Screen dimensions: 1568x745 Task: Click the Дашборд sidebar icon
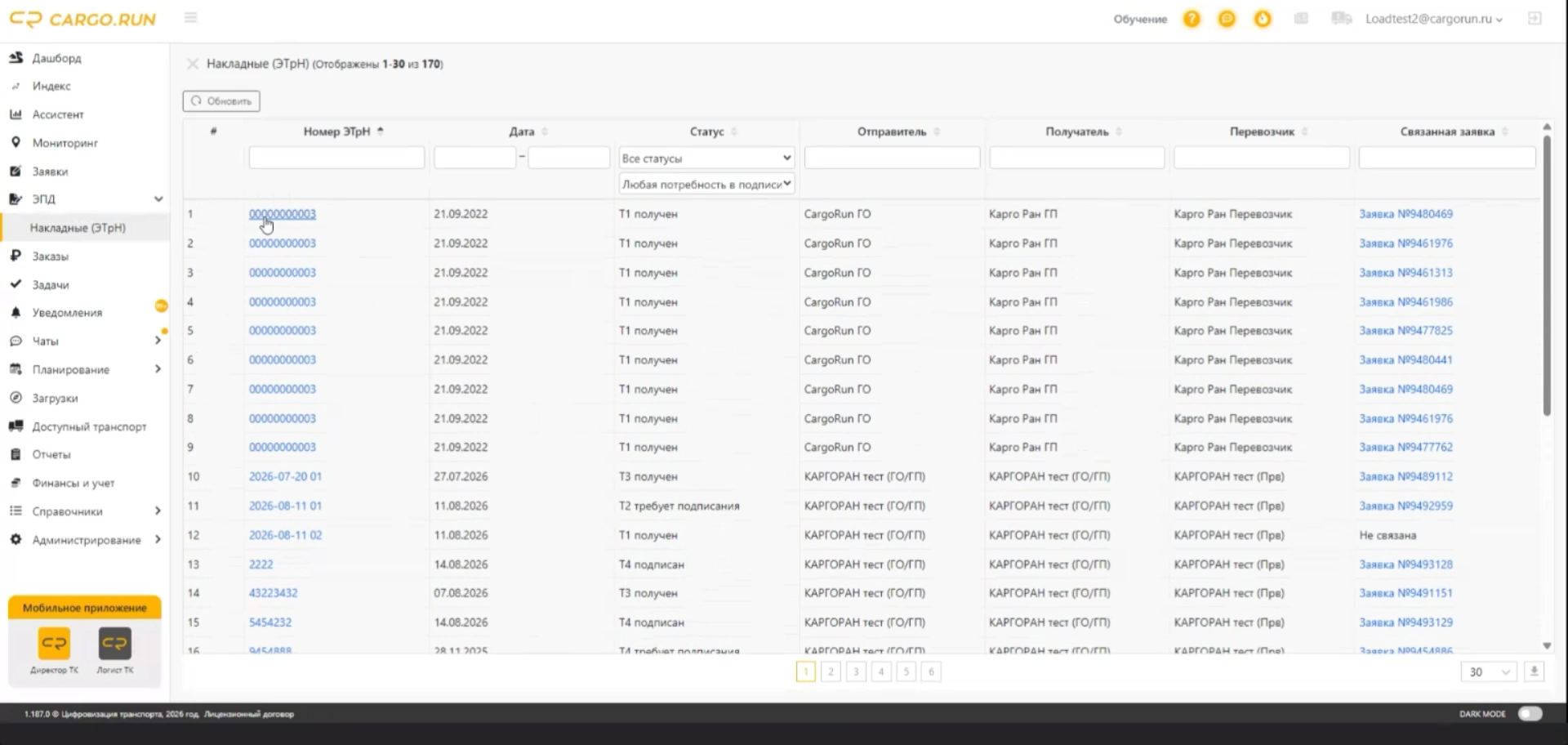point(16,58)
